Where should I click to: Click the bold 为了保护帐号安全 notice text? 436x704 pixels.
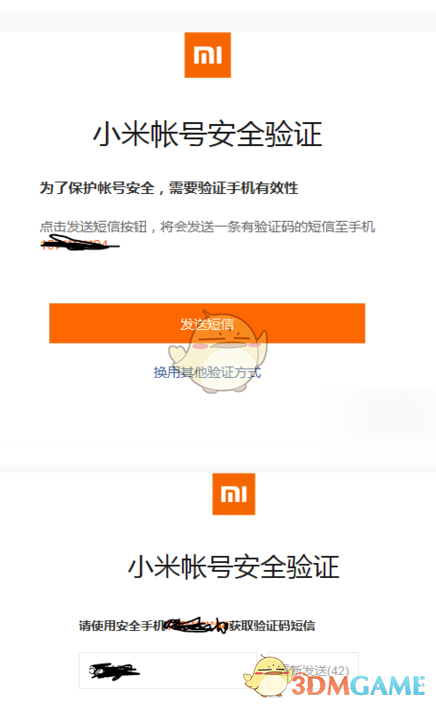point(169,188)
